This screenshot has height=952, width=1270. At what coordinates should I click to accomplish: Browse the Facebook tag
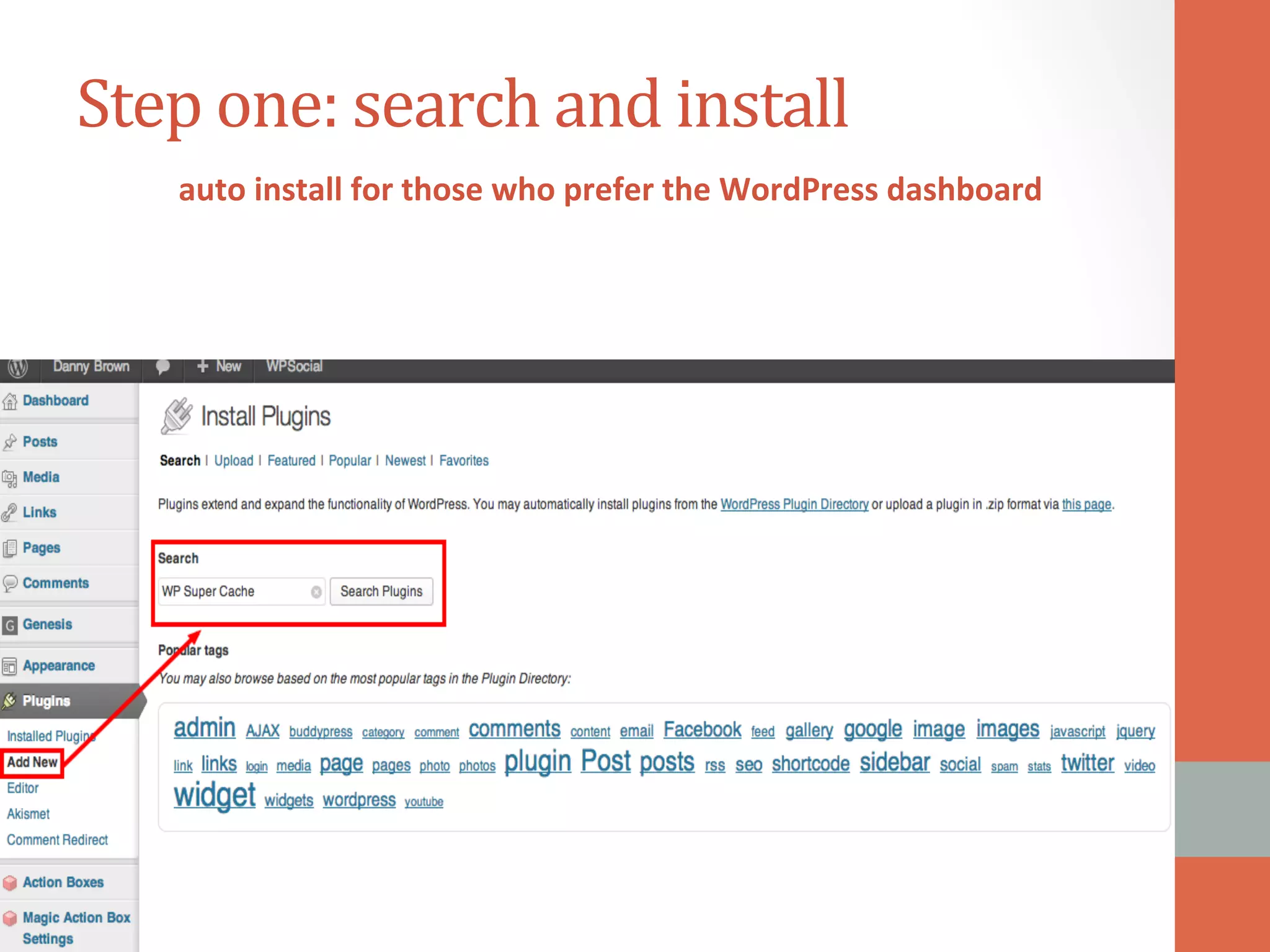tap(703, 729)
